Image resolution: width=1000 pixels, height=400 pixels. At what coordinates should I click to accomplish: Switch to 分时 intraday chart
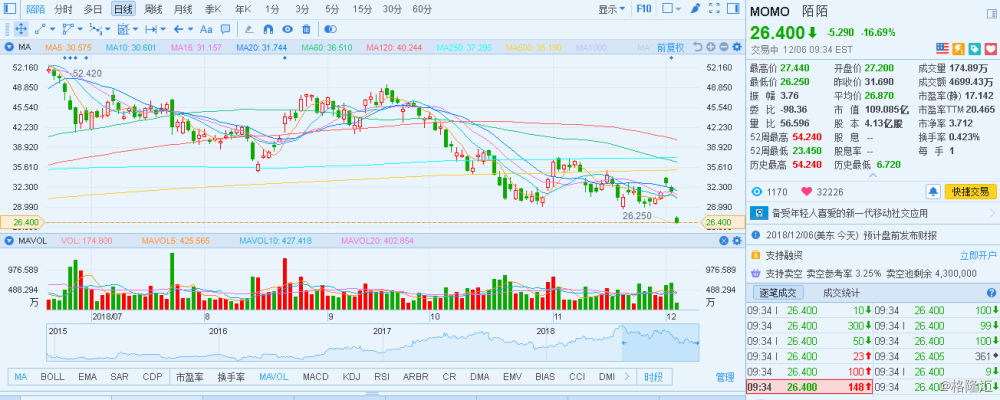point(63,9)
